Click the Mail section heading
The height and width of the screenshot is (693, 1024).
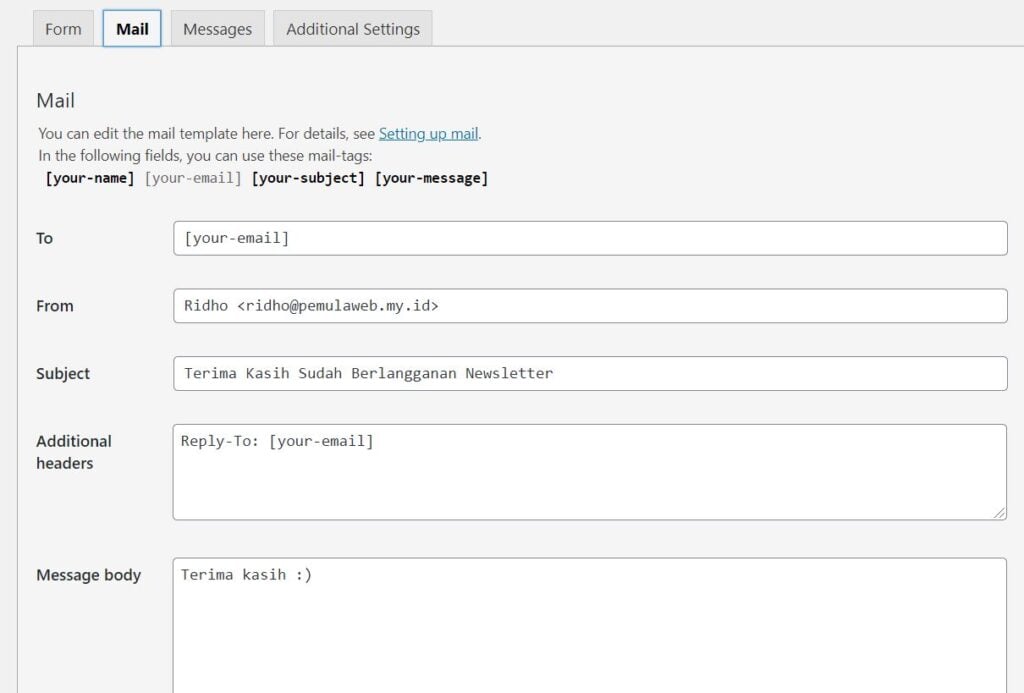click(55, 100)
